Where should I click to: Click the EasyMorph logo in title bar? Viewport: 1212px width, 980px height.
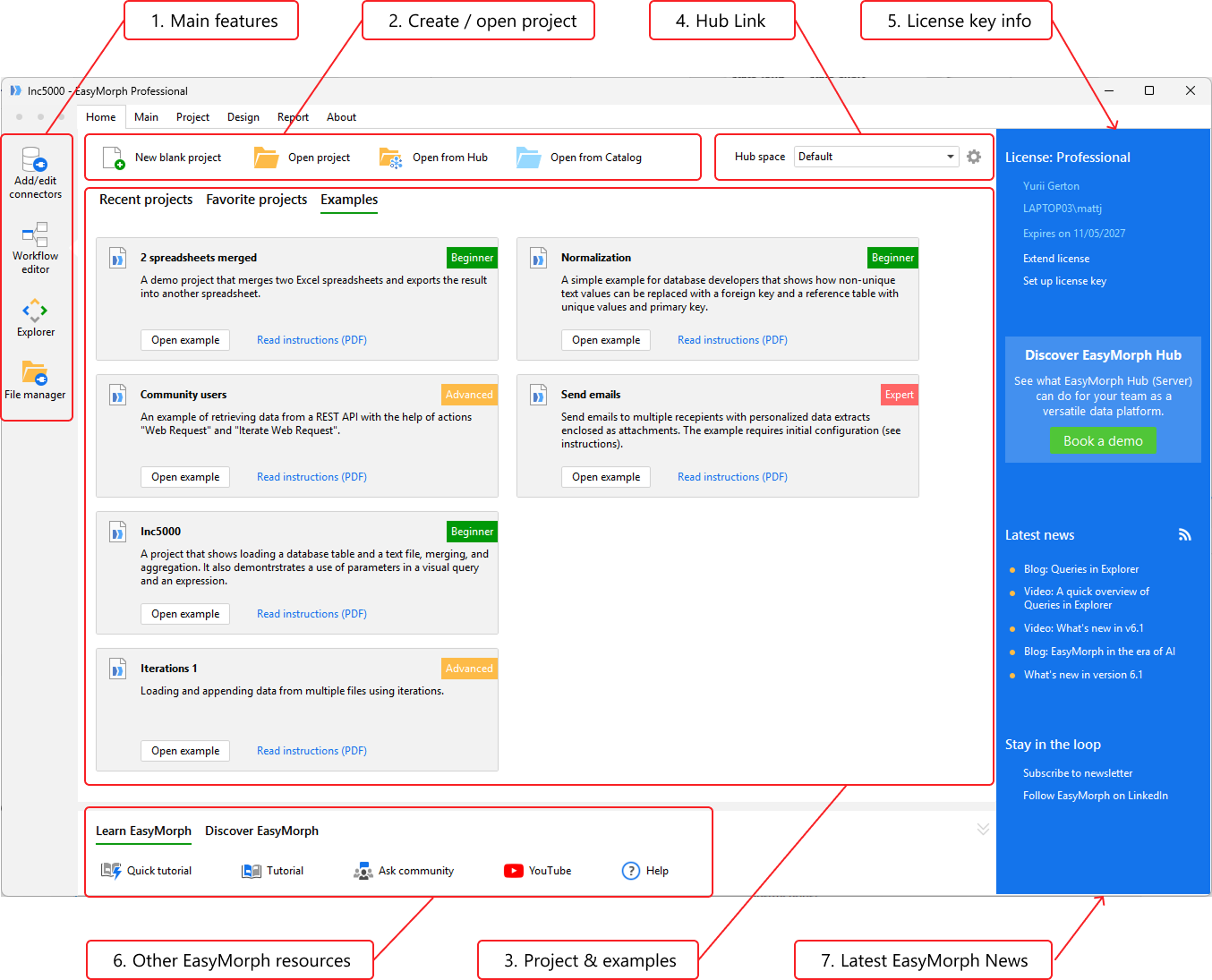pos(15,90)
